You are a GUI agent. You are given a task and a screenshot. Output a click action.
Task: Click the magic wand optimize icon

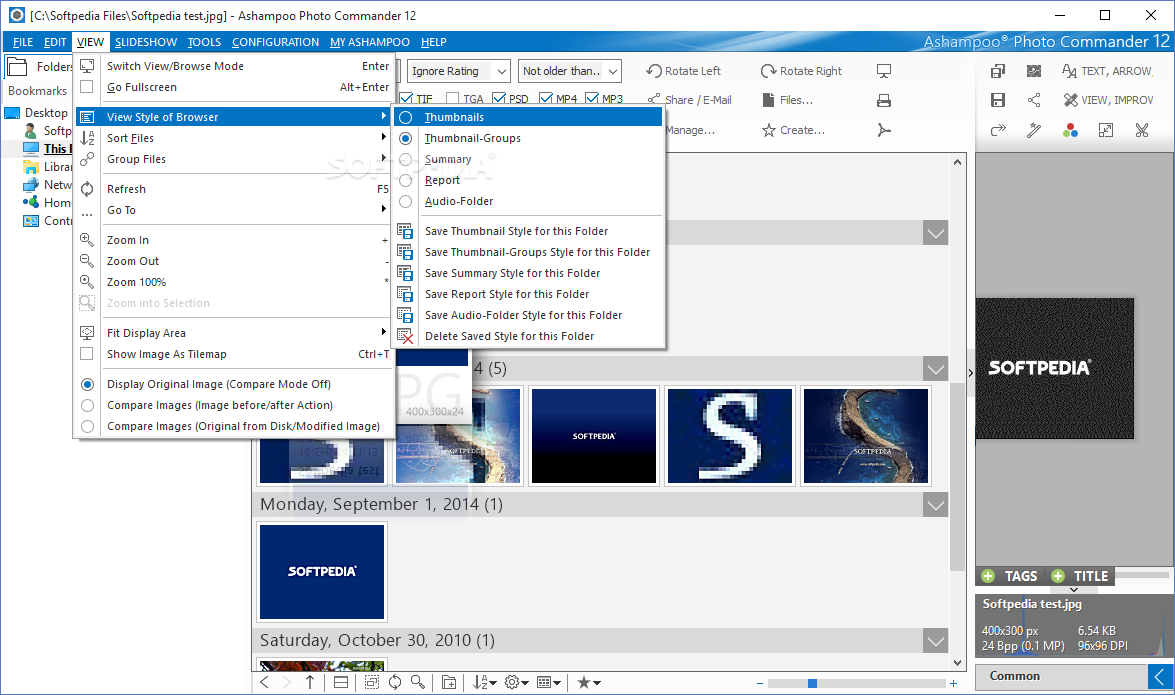coord(1033,130)
